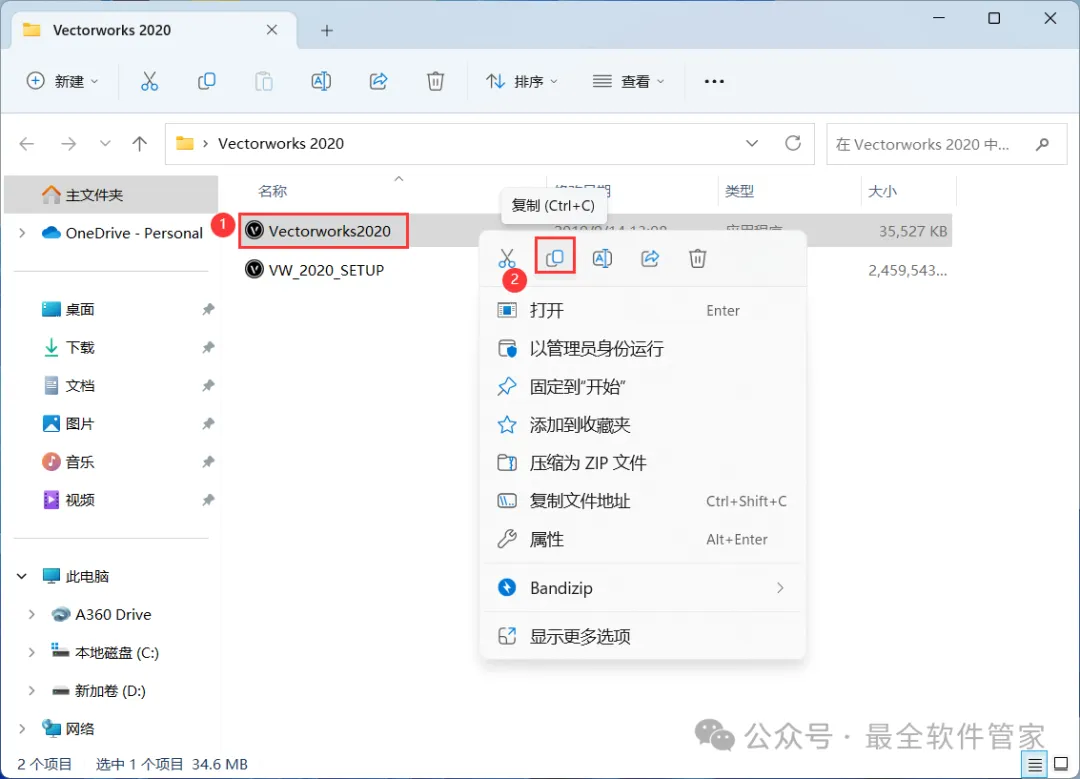Image resolution: width=1080 pixels, height=779 pixels.
Task: Choose 压缩为 ZIP 文件 menu entry
Action: [x=642, y=463]
